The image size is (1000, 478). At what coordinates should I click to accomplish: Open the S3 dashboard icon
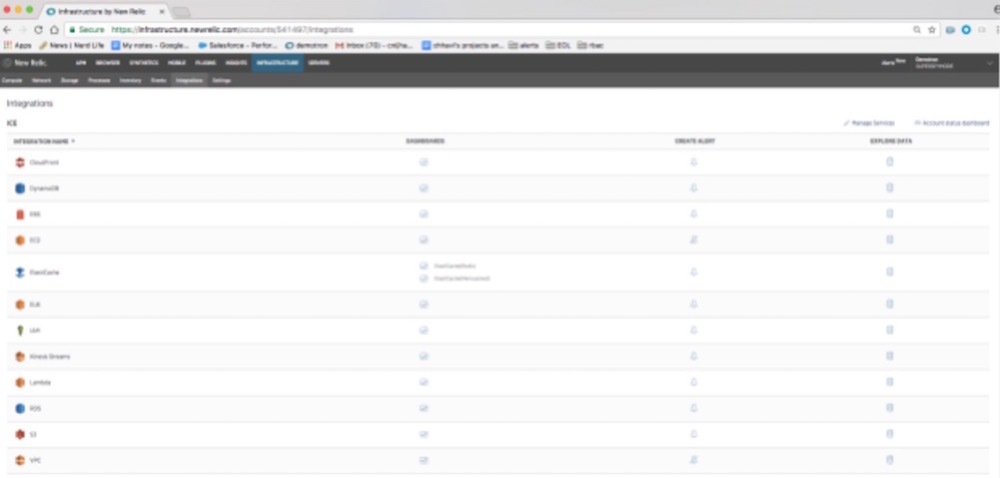coord(423,434)
